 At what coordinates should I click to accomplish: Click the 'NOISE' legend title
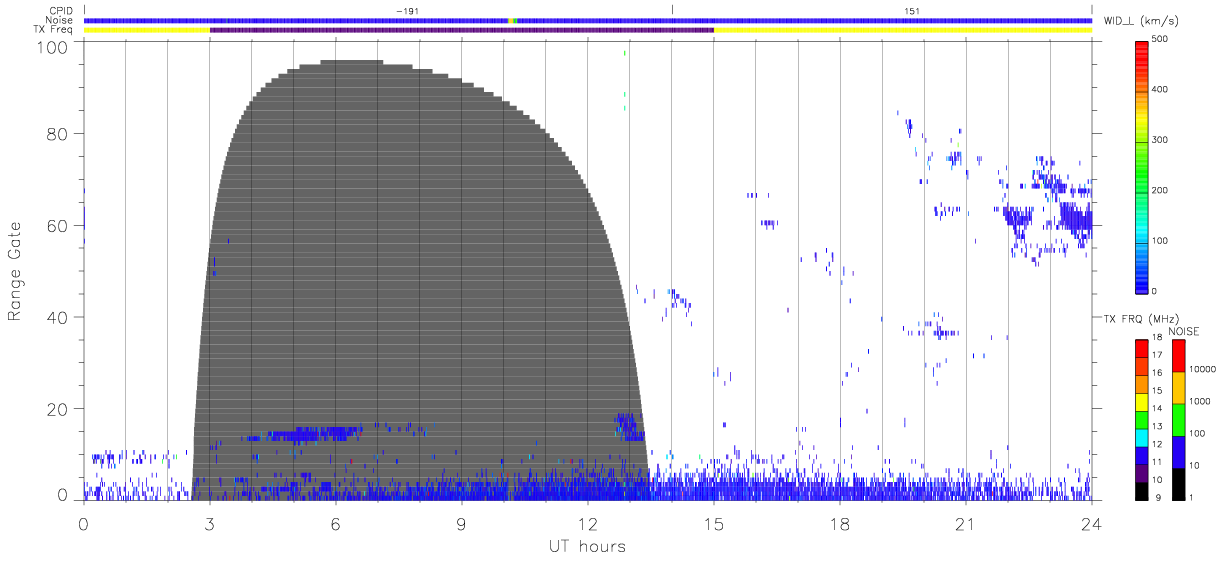[x=1184, y=331]
